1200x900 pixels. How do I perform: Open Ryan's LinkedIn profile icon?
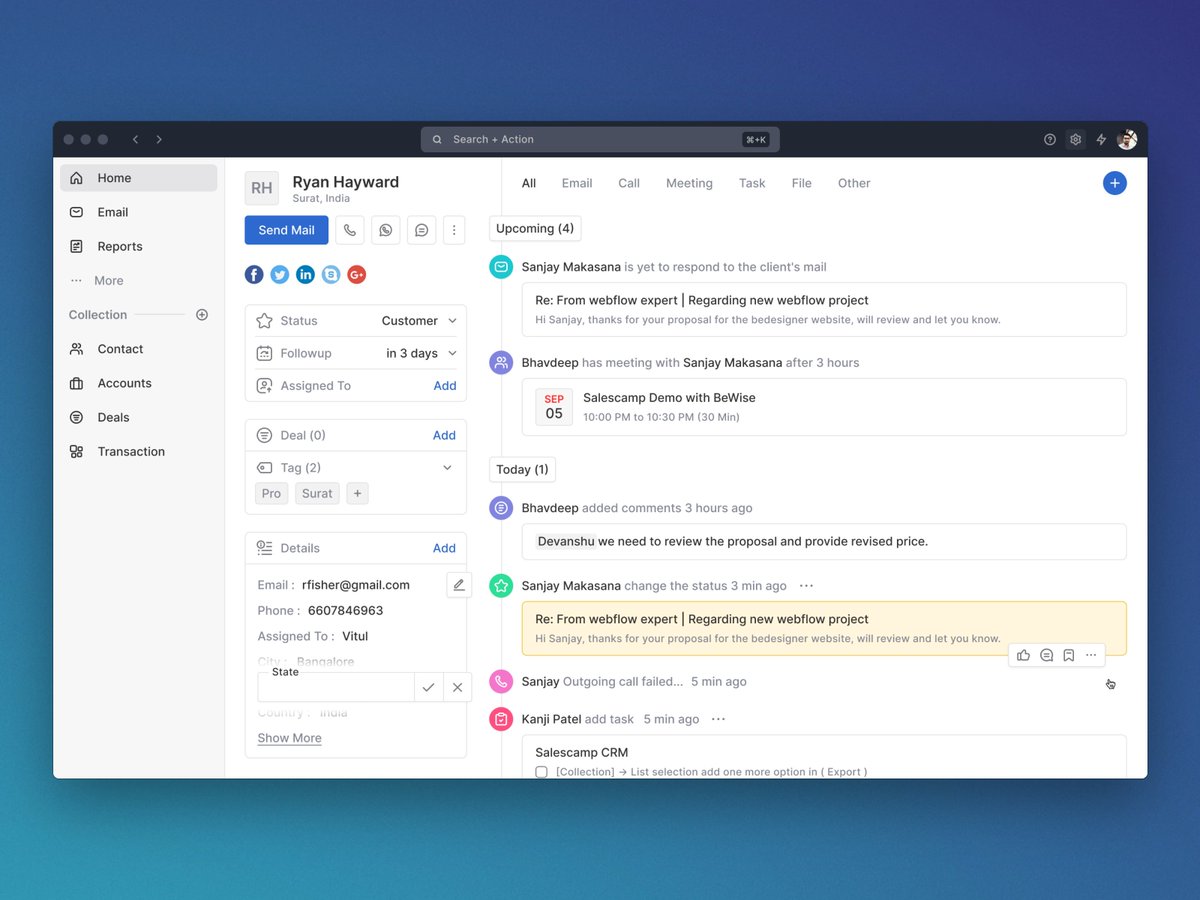point(306,274)
